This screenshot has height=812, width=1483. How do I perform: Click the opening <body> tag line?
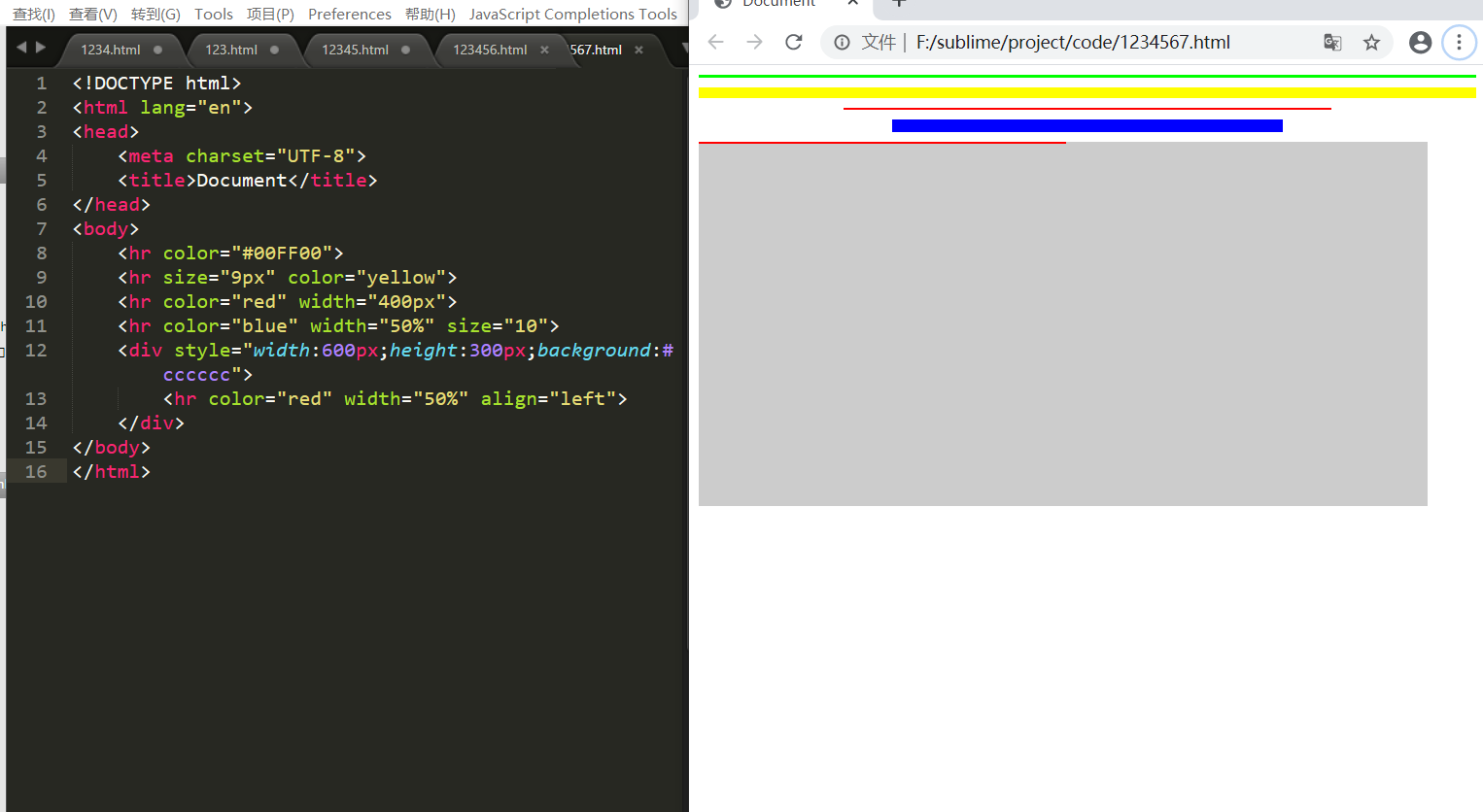coord(105,229)
